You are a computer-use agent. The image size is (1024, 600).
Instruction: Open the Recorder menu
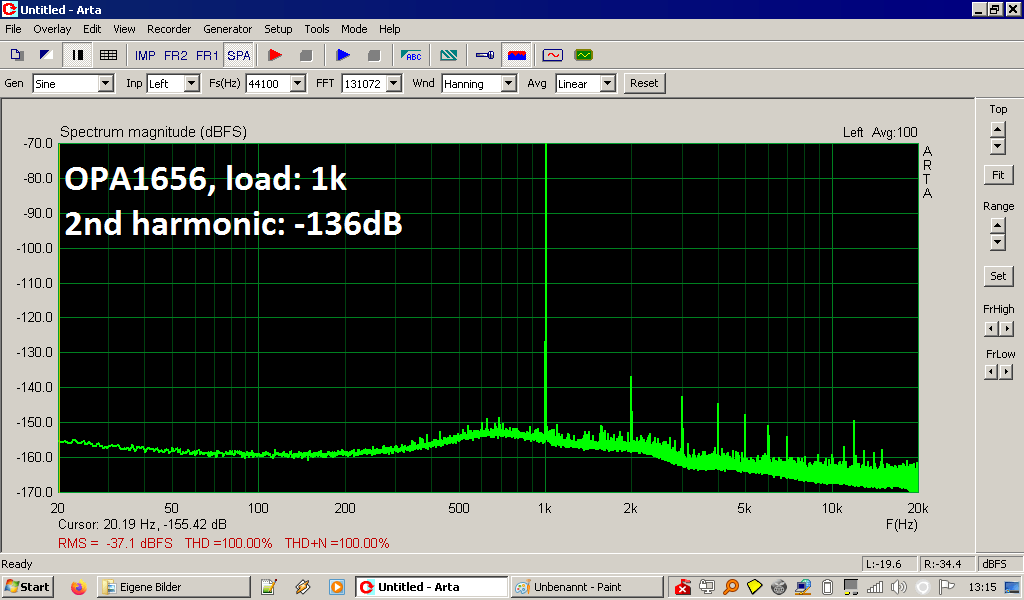[x=169, y=29]
